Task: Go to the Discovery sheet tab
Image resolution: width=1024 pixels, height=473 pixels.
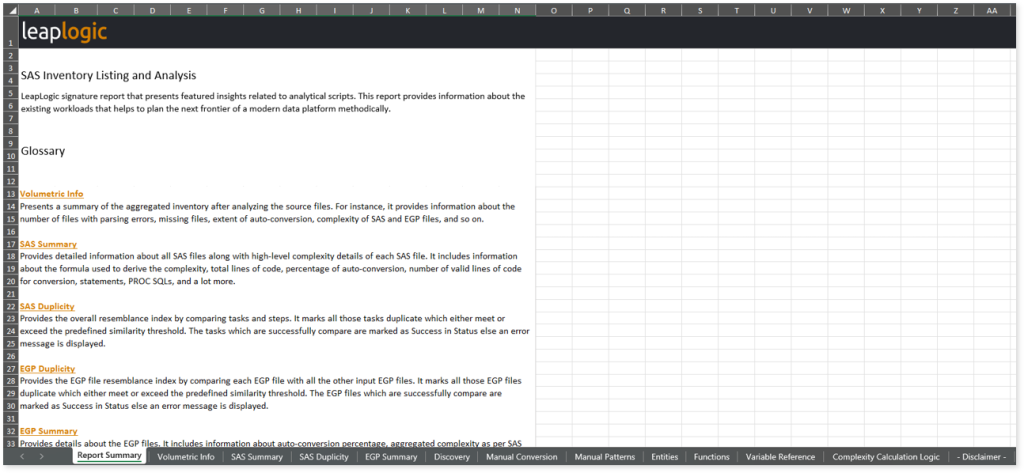Action: [x=452, y=457]
